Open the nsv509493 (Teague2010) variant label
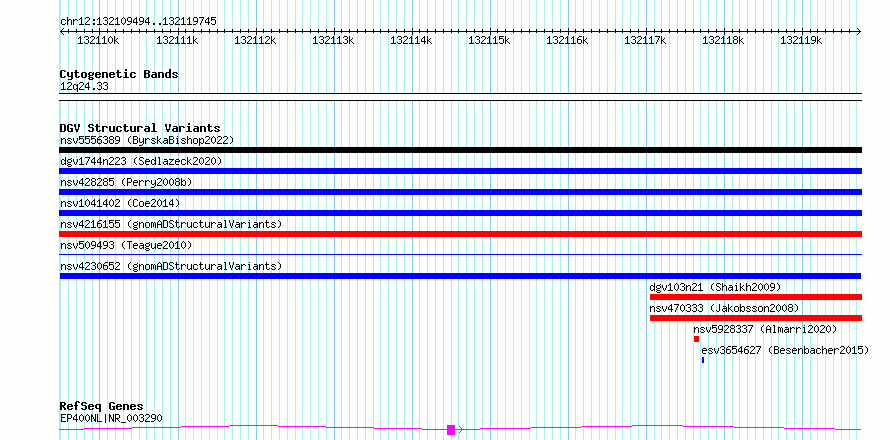This screenshot has width=890, height=440. point(126,245)
